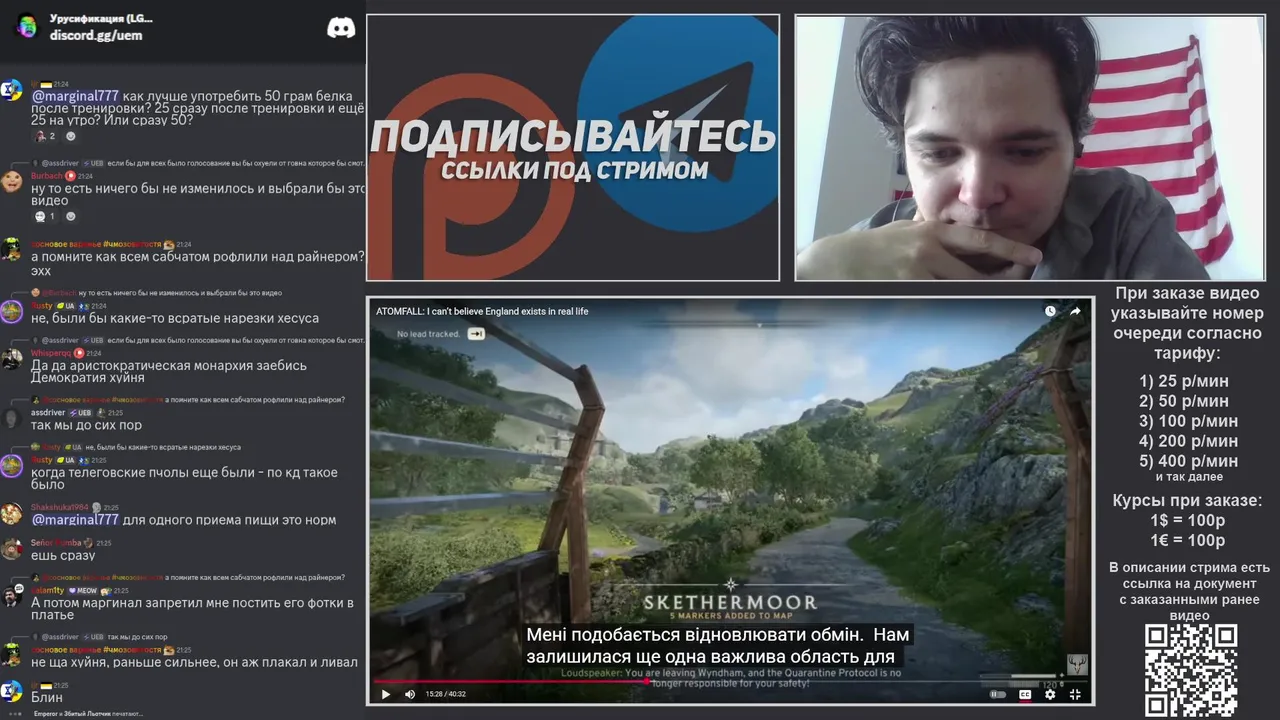Click the Discord logo in the chat header

[341, 27]
